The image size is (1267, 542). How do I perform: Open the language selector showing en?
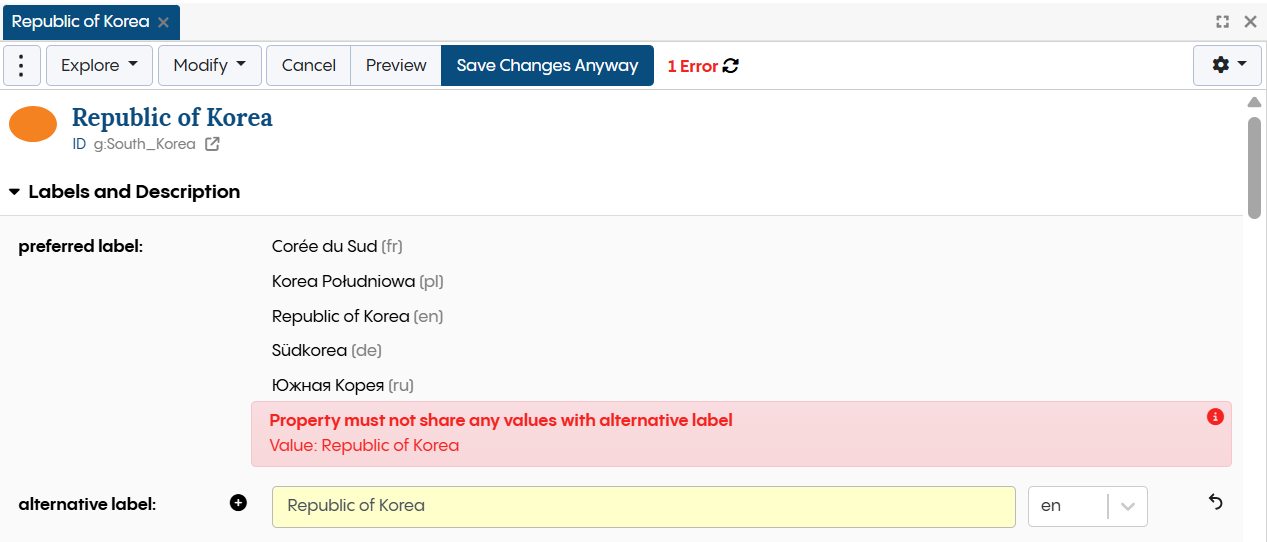(1087, 506)
